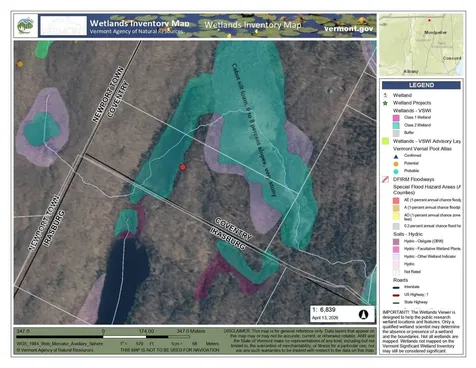Click the Confirmed vernal pool triangle icon
476x368 pixels.
[396, 156]
